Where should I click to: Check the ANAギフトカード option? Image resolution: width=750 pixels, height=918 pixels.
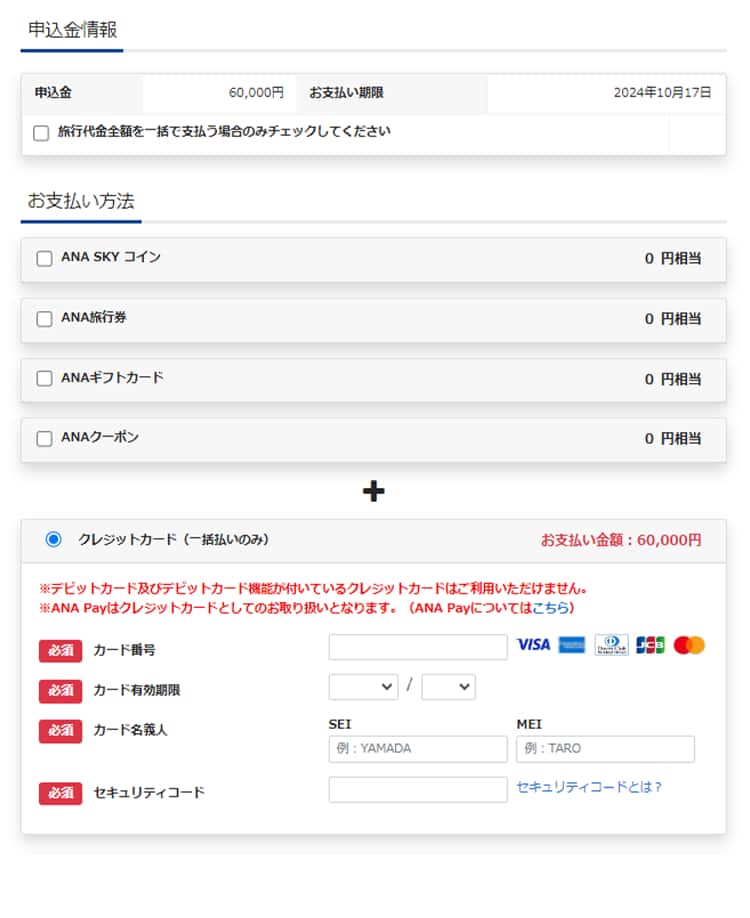44,379
